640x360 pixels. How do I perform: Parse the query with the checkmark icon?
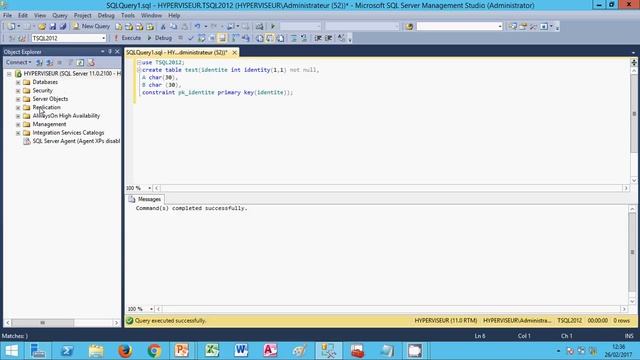click(x=190, y=38)
